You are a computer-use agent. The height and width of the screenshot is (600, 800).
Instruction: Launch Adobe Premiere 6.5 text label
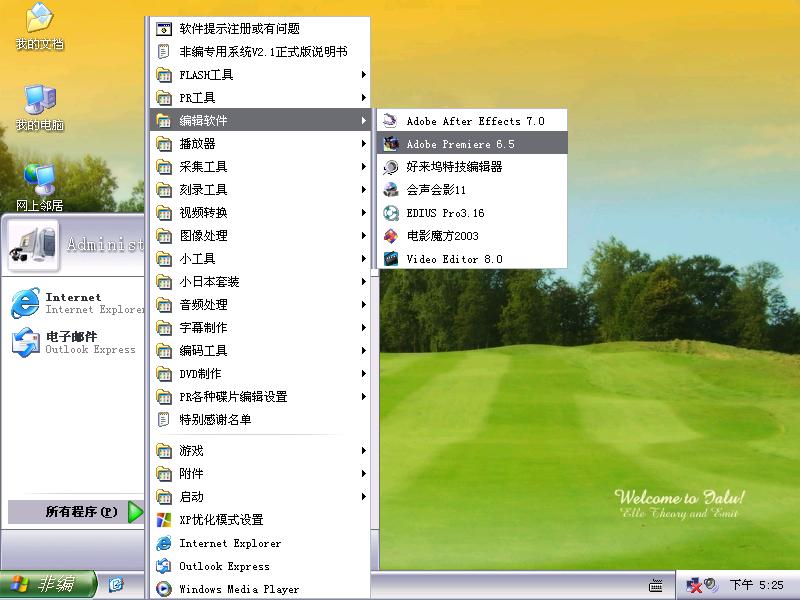[460, 144]
